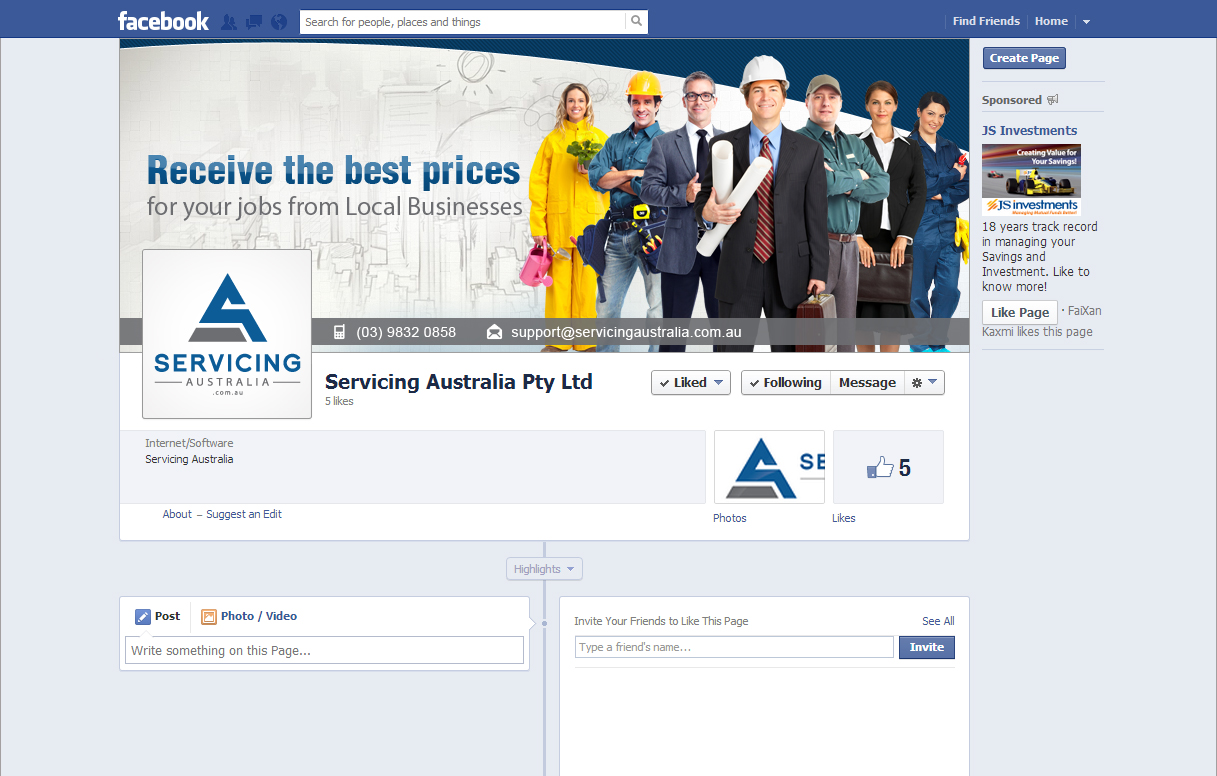Expand the Highlights dropdown
Screen dimensions: 1217x776
click(544, 569)
